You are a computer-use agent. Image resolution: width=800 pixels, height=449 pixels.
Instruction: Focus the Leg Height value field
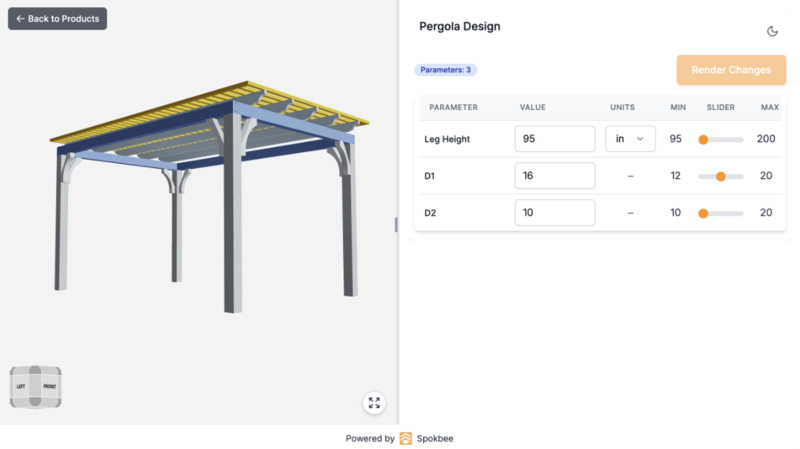(554, 139)
